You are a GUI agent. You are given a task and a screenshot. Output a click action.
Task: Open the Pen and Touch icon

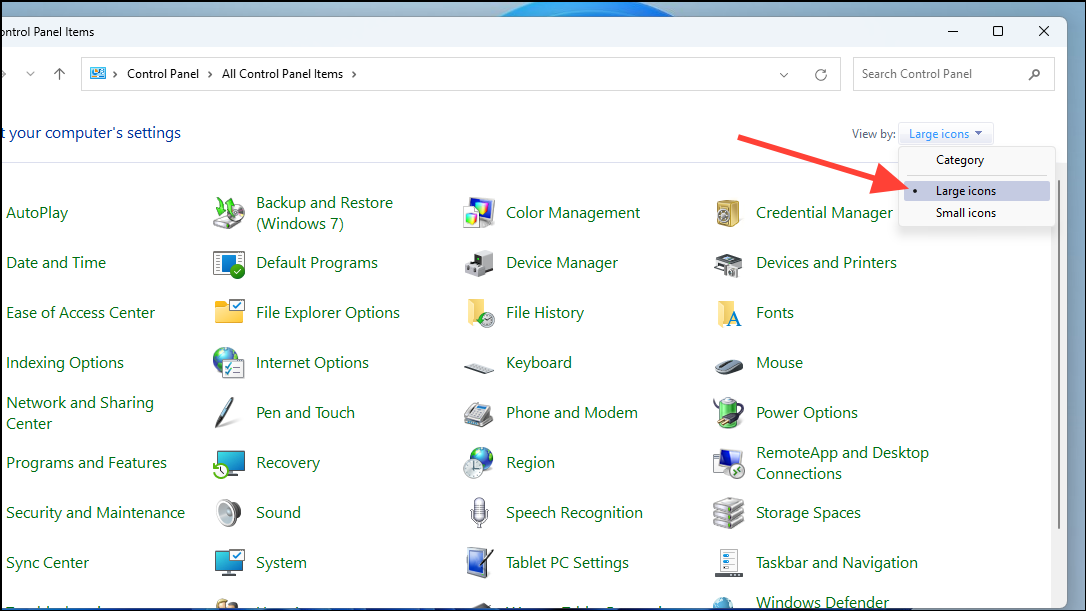pos(226,412)
